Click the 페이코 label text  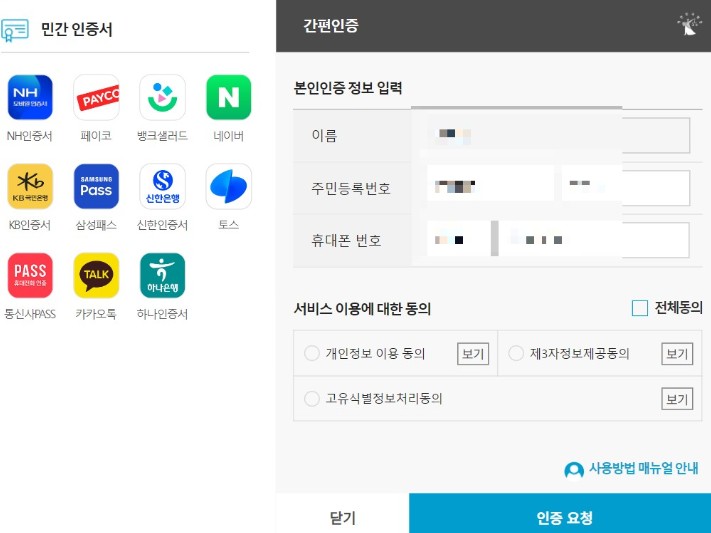(x=96, y=136)
